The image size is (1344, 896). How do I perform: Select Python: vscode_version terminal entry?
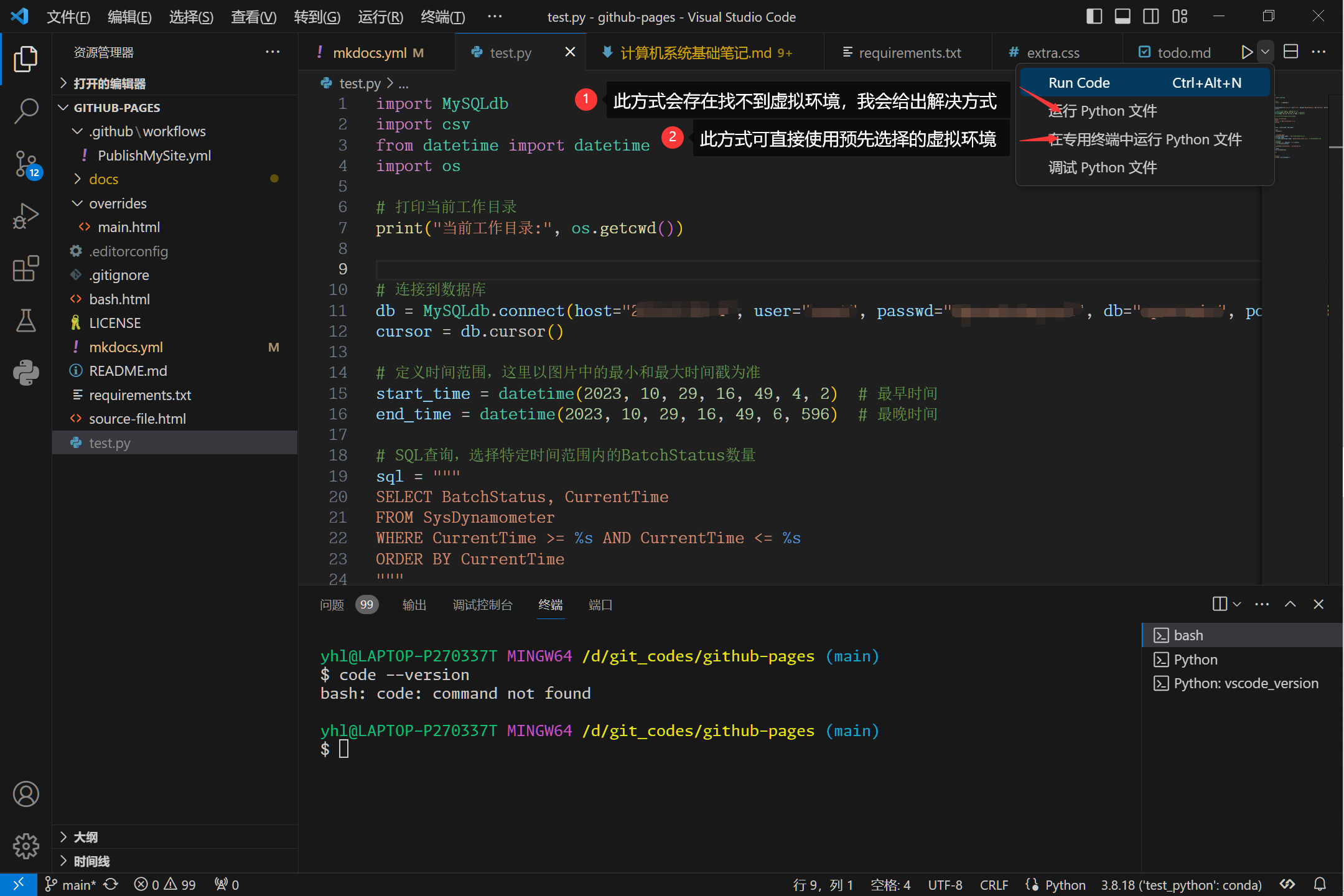point(1245,683)
